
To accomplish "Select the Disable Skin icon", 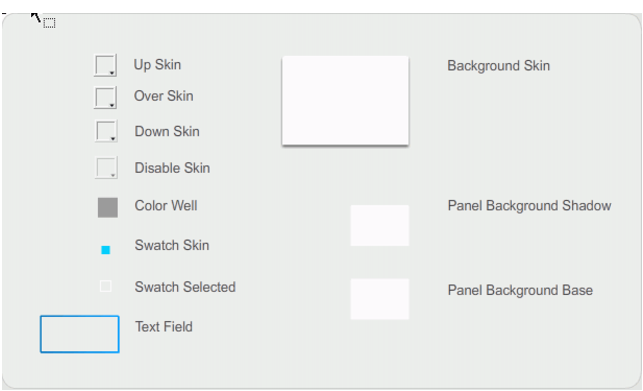I will (106, 167).
